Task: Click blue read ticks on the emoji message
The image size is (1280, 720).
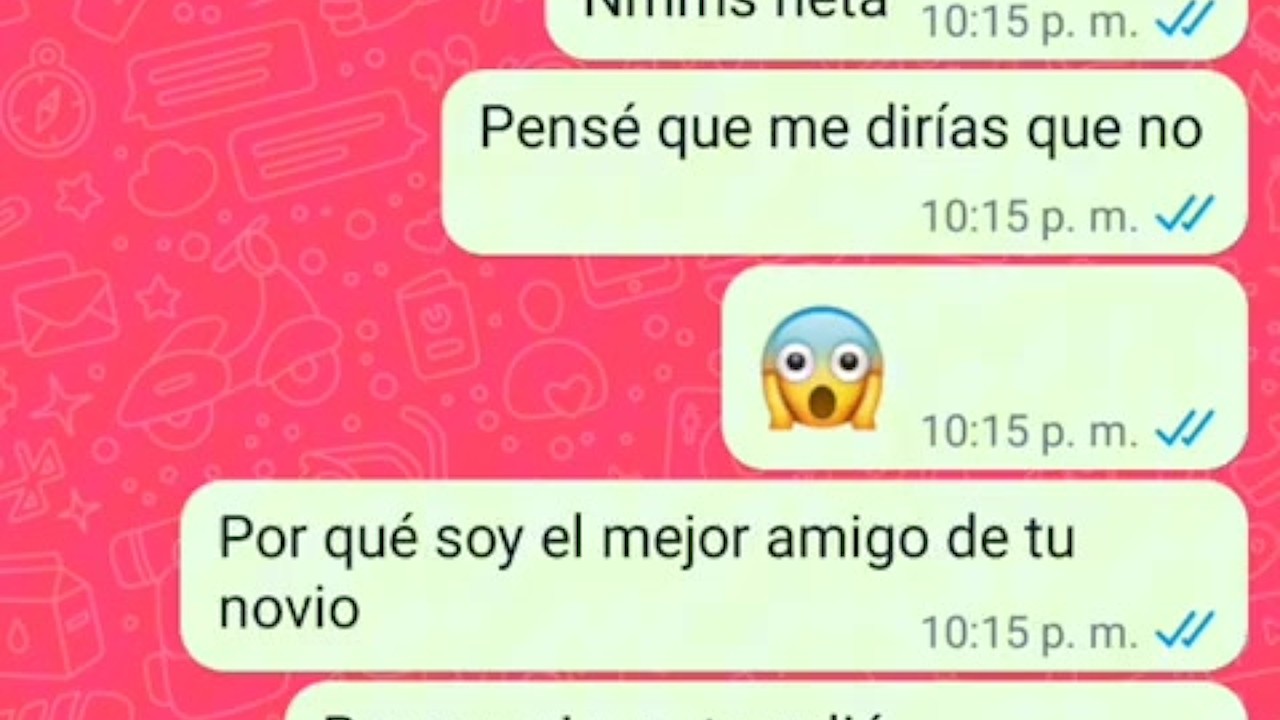Action: [x=1185, y=430]
